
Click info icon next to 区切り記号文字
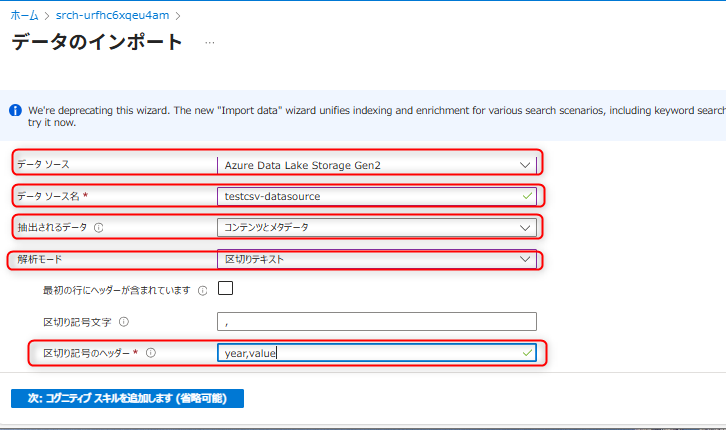coord(124,322)
